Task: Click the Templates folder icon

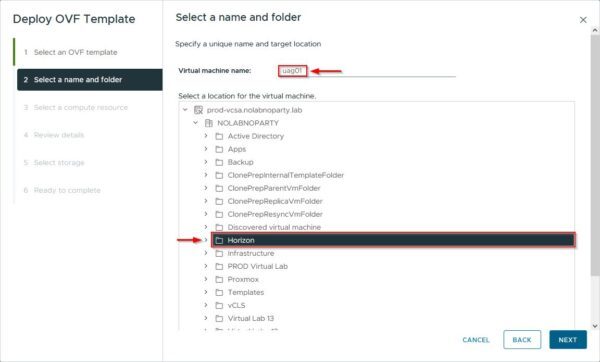Action: click(219, 292)
